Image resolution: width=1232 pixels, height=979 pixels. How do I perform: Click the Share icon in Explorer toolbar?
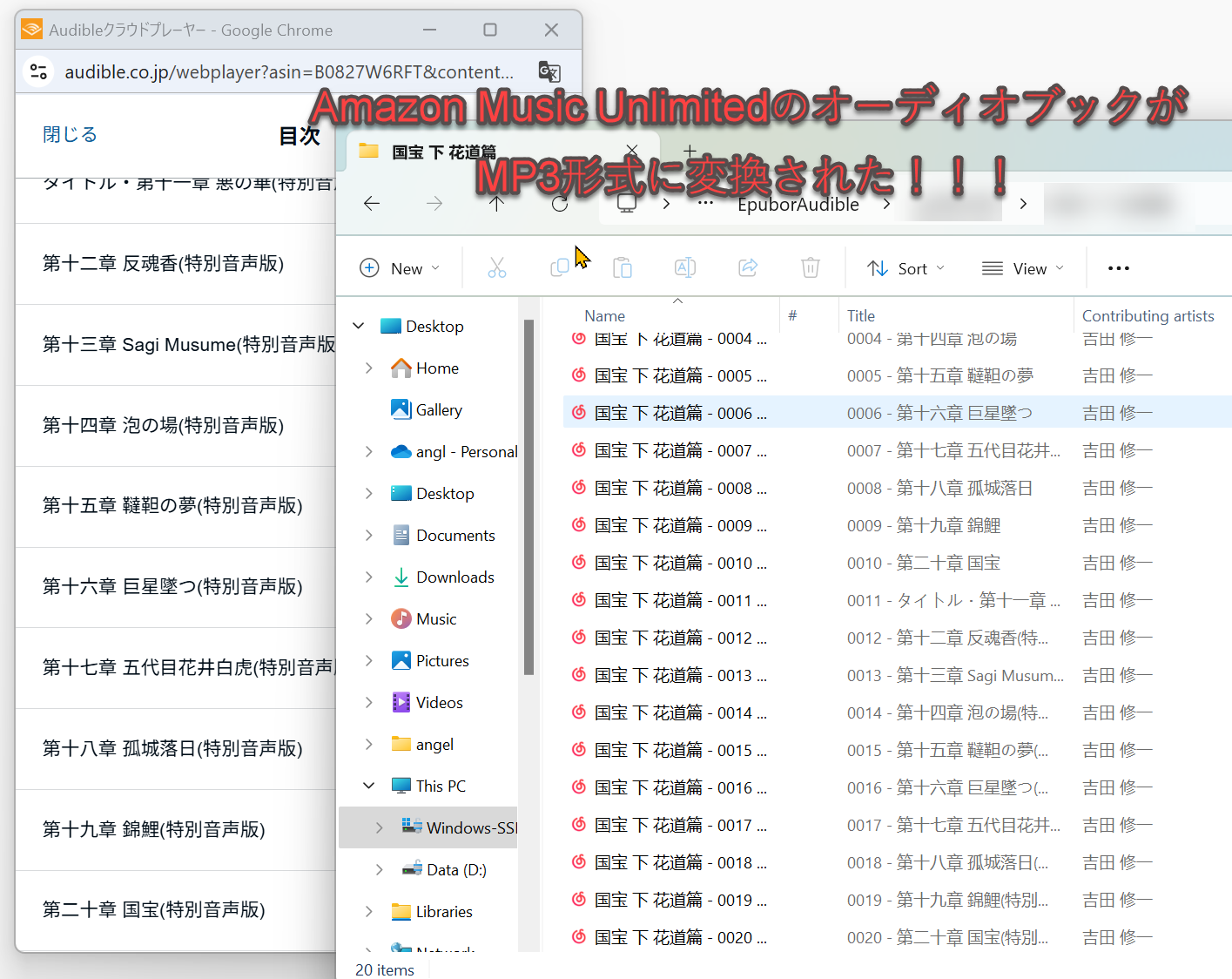(x=748, y=268)
